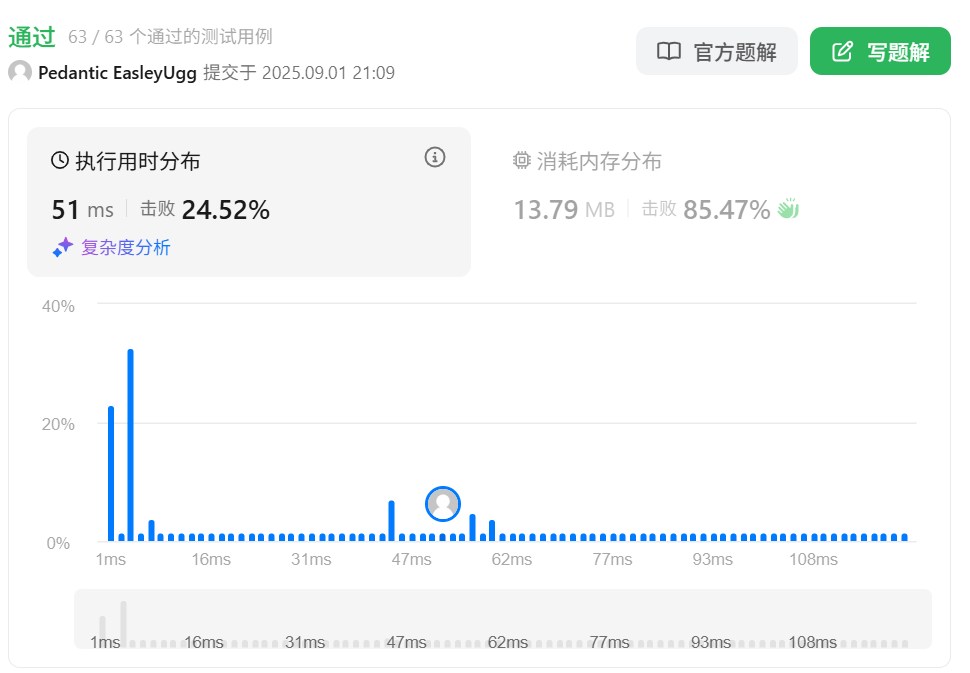The height and width of the screenshot is (673, 970).
Task: Click the clock icon next to 执行用时分布
Action: click(x=60, y=161)
